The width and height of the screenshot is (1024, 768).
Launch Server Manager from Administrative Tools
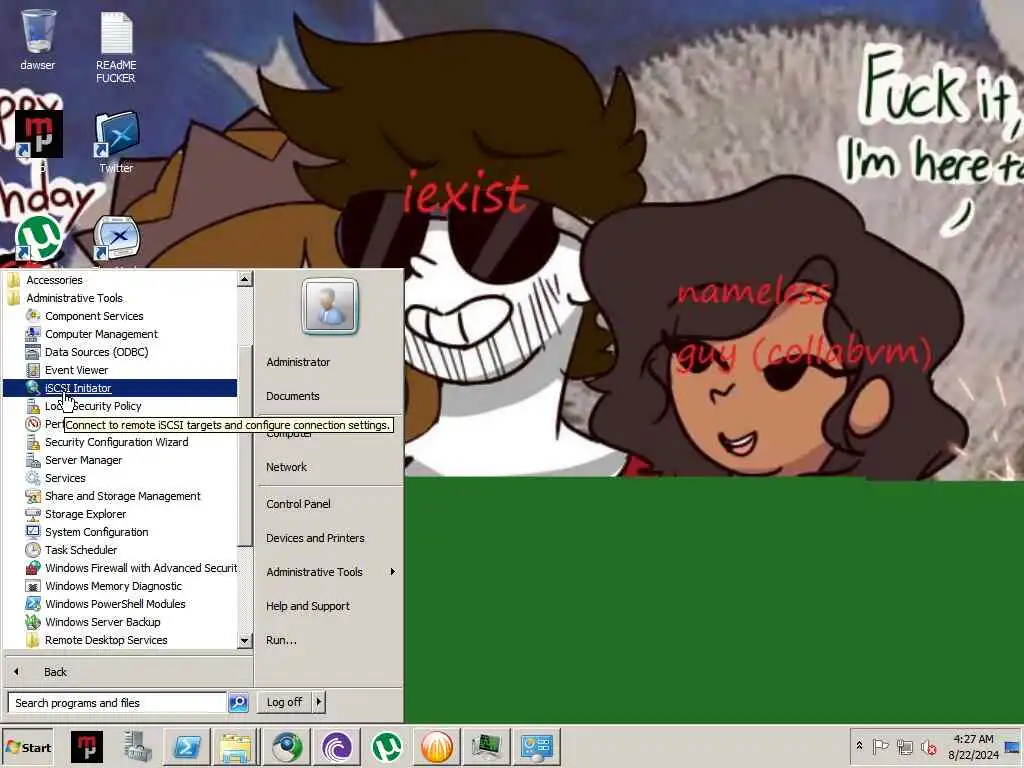[83, 460]
